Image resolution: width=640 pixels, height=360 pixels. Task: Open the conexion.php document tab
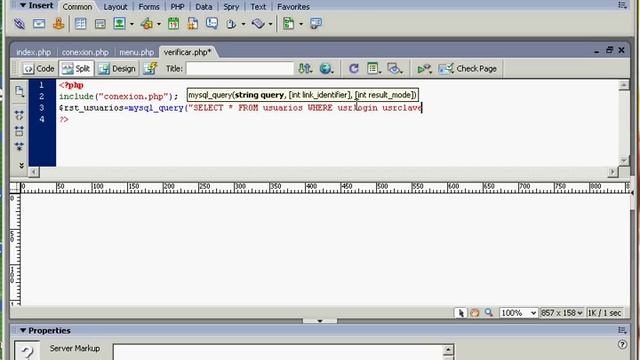pyautogui.click(x=85, y=52)
